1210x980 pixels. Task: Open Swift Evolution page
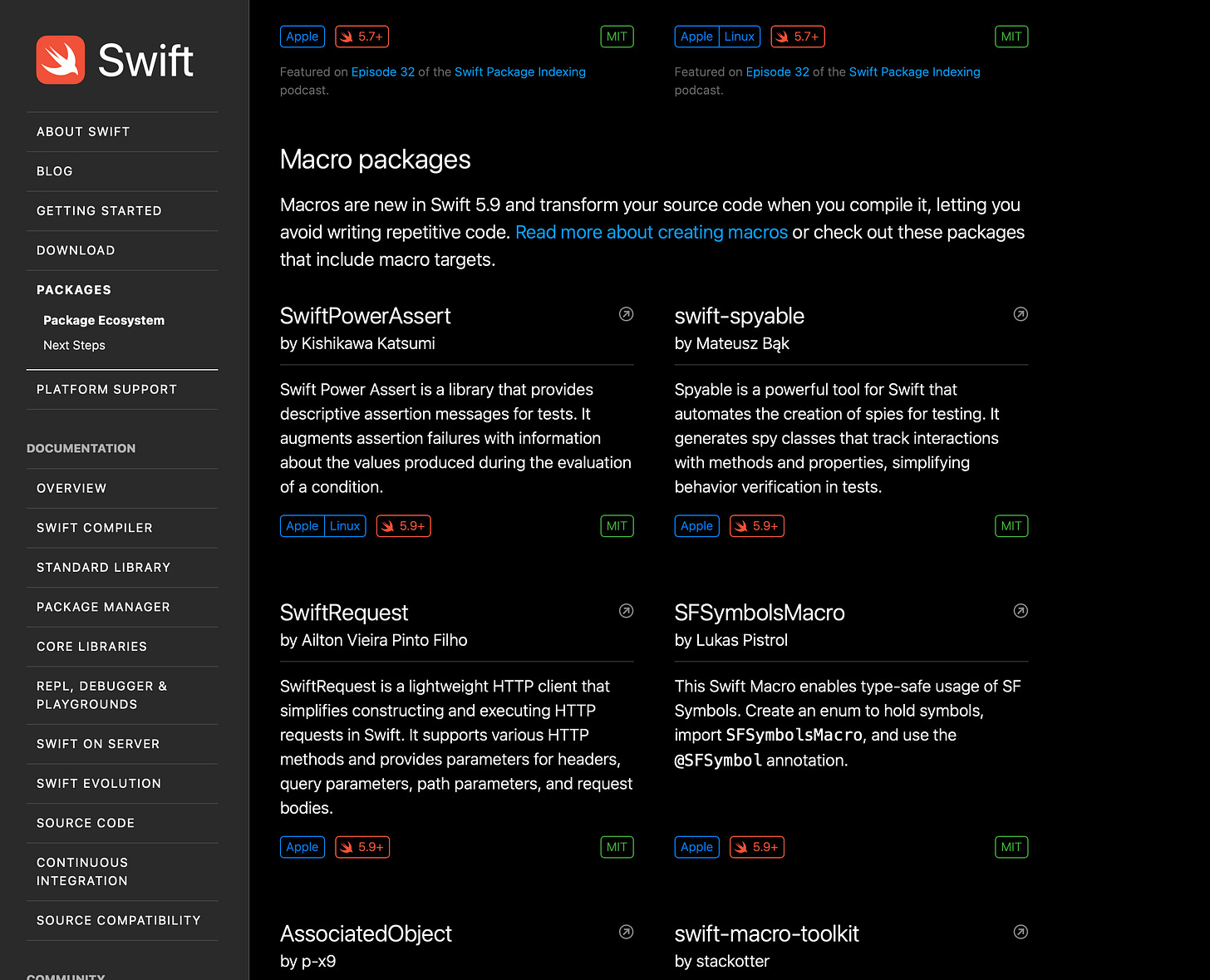pyautogui.click(x=99, y=783)
